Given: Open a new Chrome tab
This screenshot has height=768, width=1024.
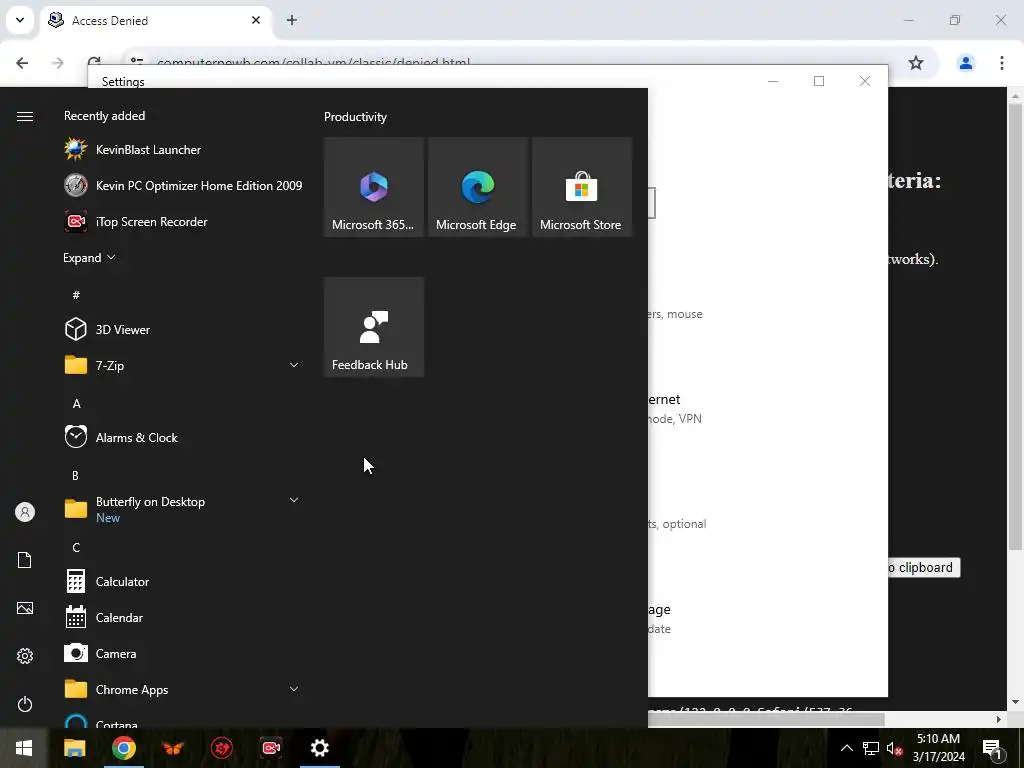Looking at the screenshot, I should click(292, 20).
